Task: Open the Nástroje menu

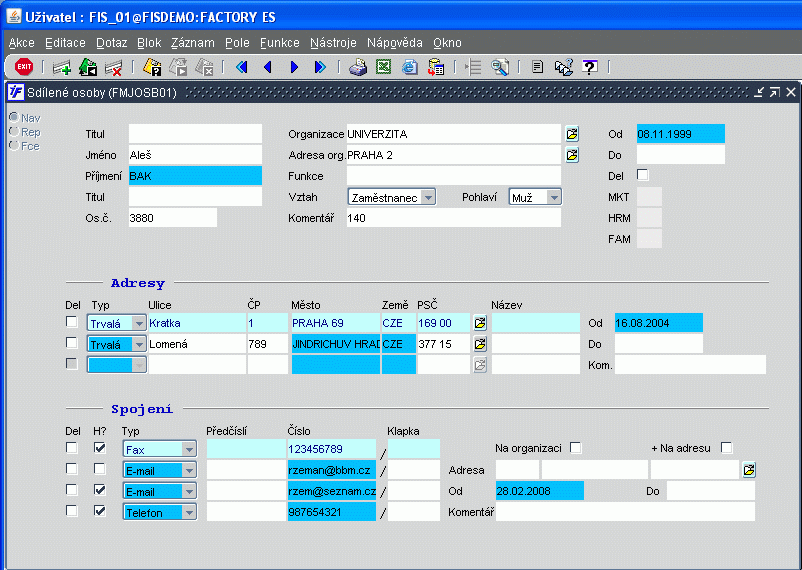Action: 333,43
